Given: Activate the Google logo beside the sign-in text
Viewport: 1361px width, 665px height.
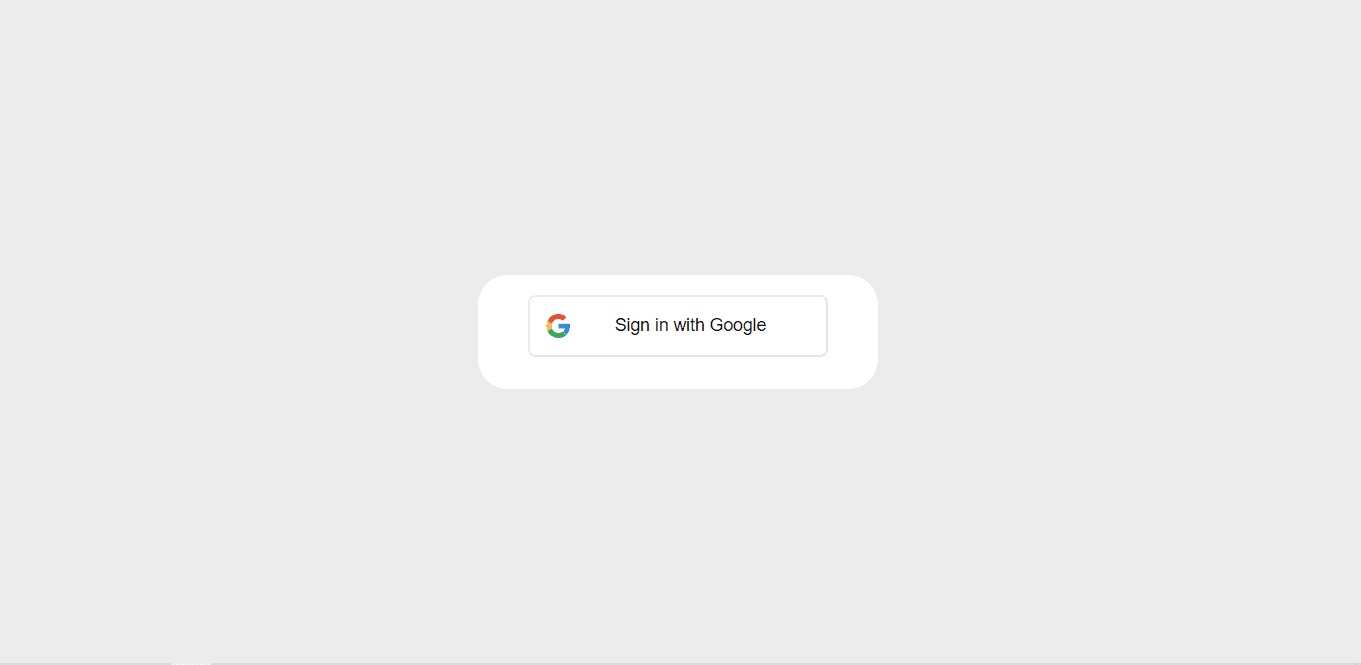Looking at the screenshot, I should pos(558,326).
